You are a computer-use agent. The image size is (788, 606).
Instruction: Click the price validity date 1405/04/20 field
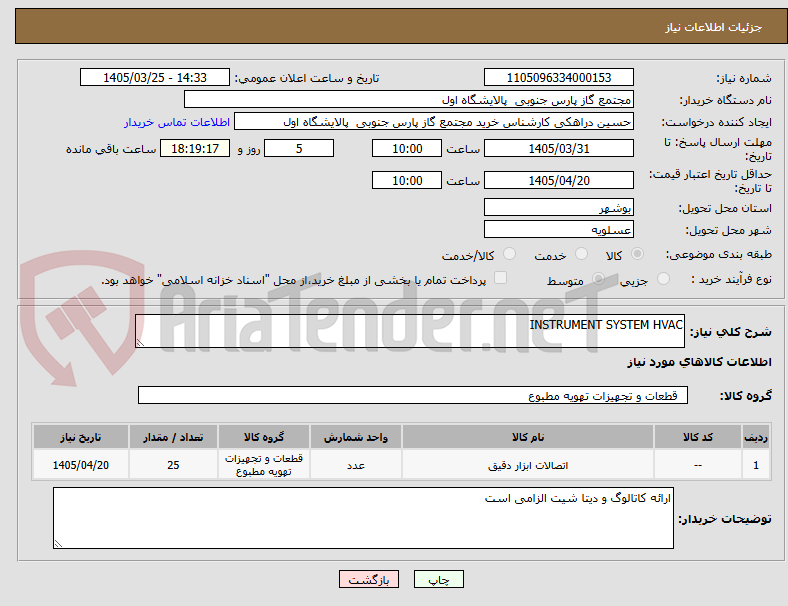pyautogui.click(x=558, y=180)
